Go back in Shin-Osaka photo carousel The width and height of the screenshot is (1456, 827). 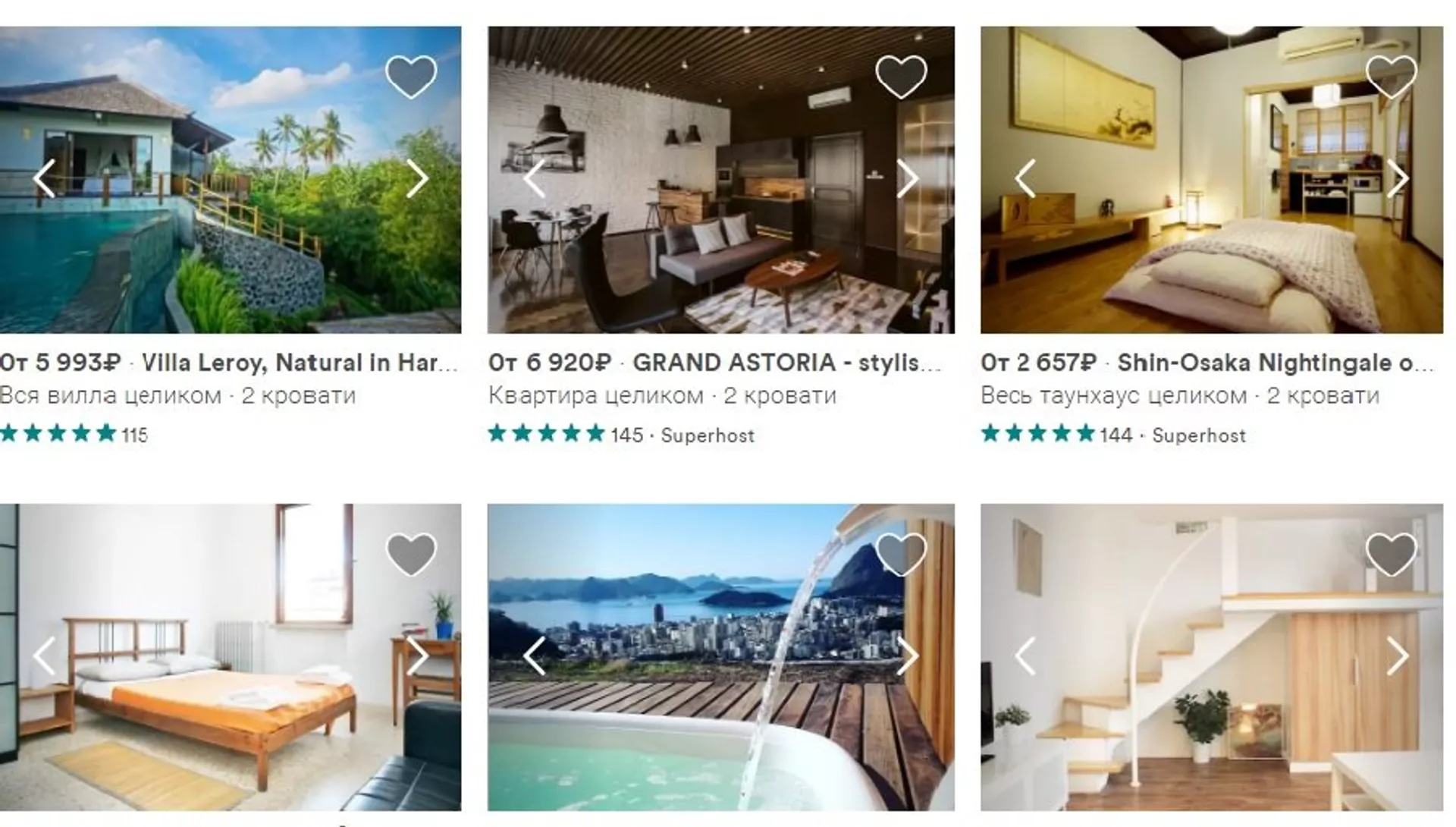coord(1025,179)
